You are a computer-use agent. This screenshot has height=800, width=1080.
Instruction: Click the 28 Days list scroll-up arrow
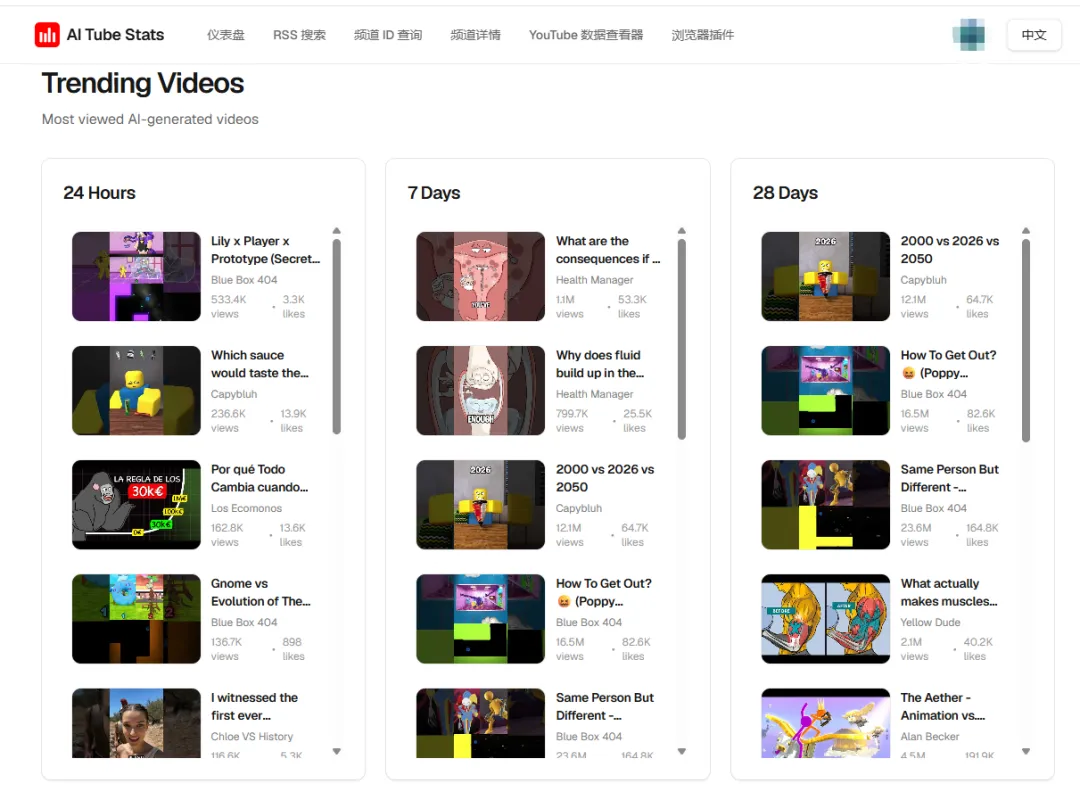tap(1026, 231)
